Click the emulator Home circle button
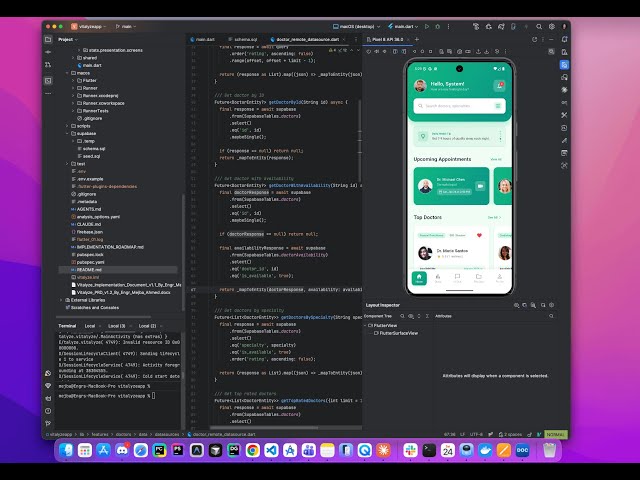 (x=422, y=52)
